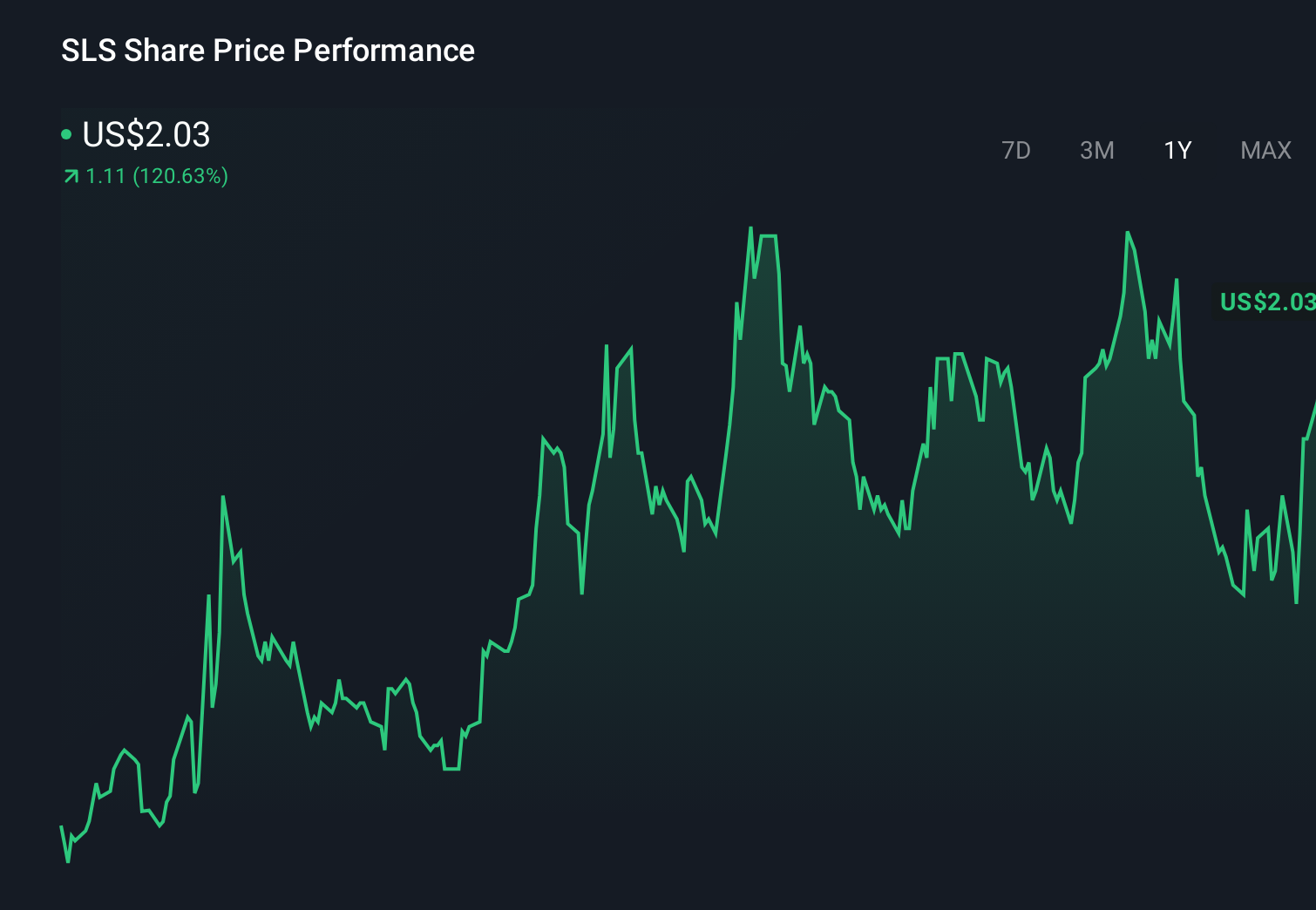Click the upward trend arrow icon
Screen dimensions: 1316x910
pyautogui.click(x=70, y=176)
